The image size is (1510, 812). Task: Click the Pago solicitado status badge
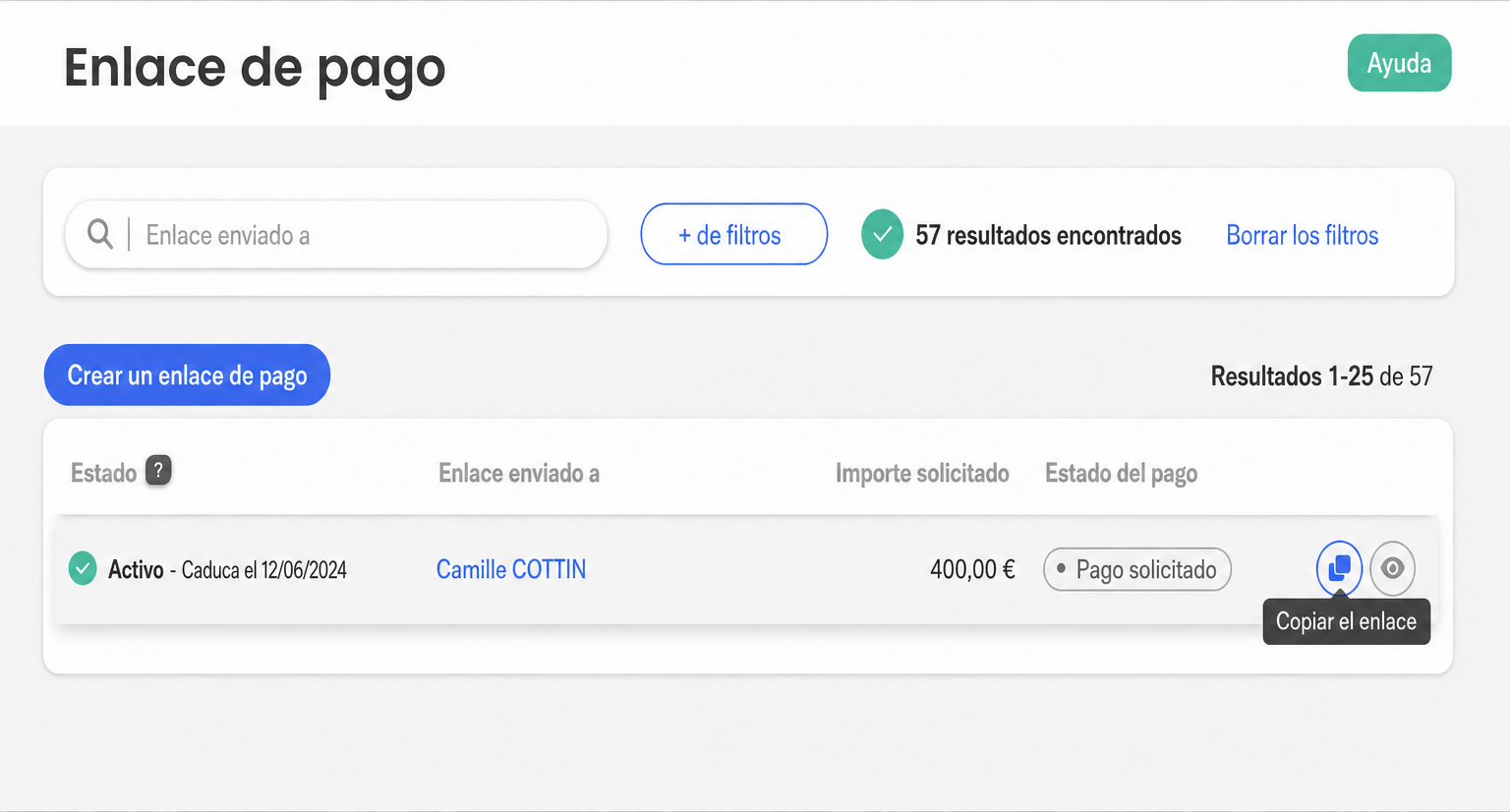pos(1137,569)
